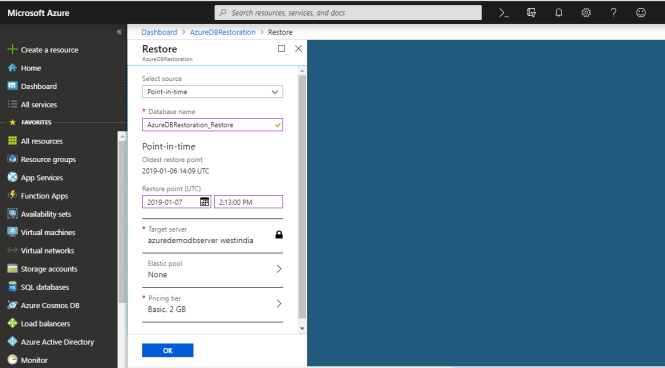Image resolution: width=665 pixels, height=368 pixels.
Task: Open the feedback smiley icon
Action: 641,13
